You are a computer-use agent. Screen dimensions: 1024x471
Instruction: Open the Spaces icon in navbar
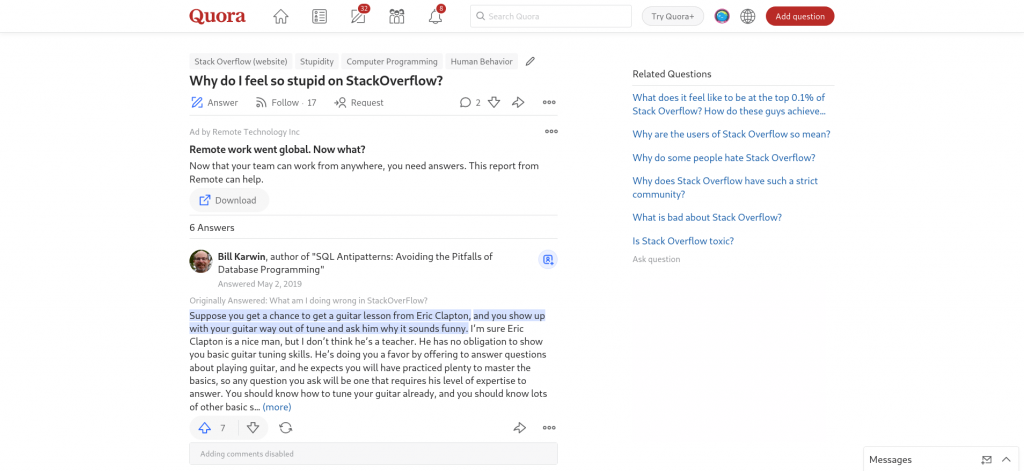(x=397, y=16)
